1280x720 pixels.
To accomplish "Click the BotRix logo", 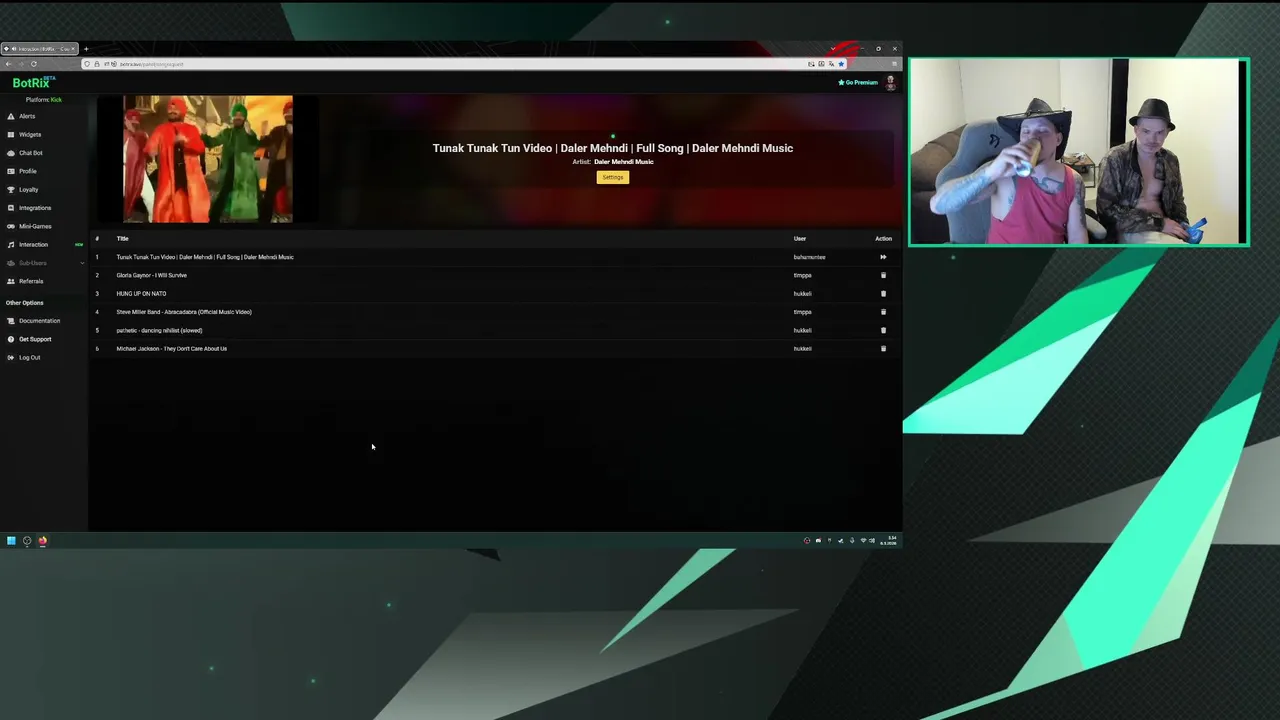I will coord(33,82).
